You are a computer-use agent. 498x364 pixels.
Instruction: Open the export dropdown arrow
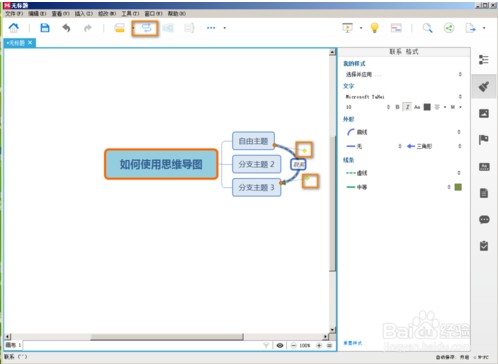pyautogui.click(x=484, y=28)
